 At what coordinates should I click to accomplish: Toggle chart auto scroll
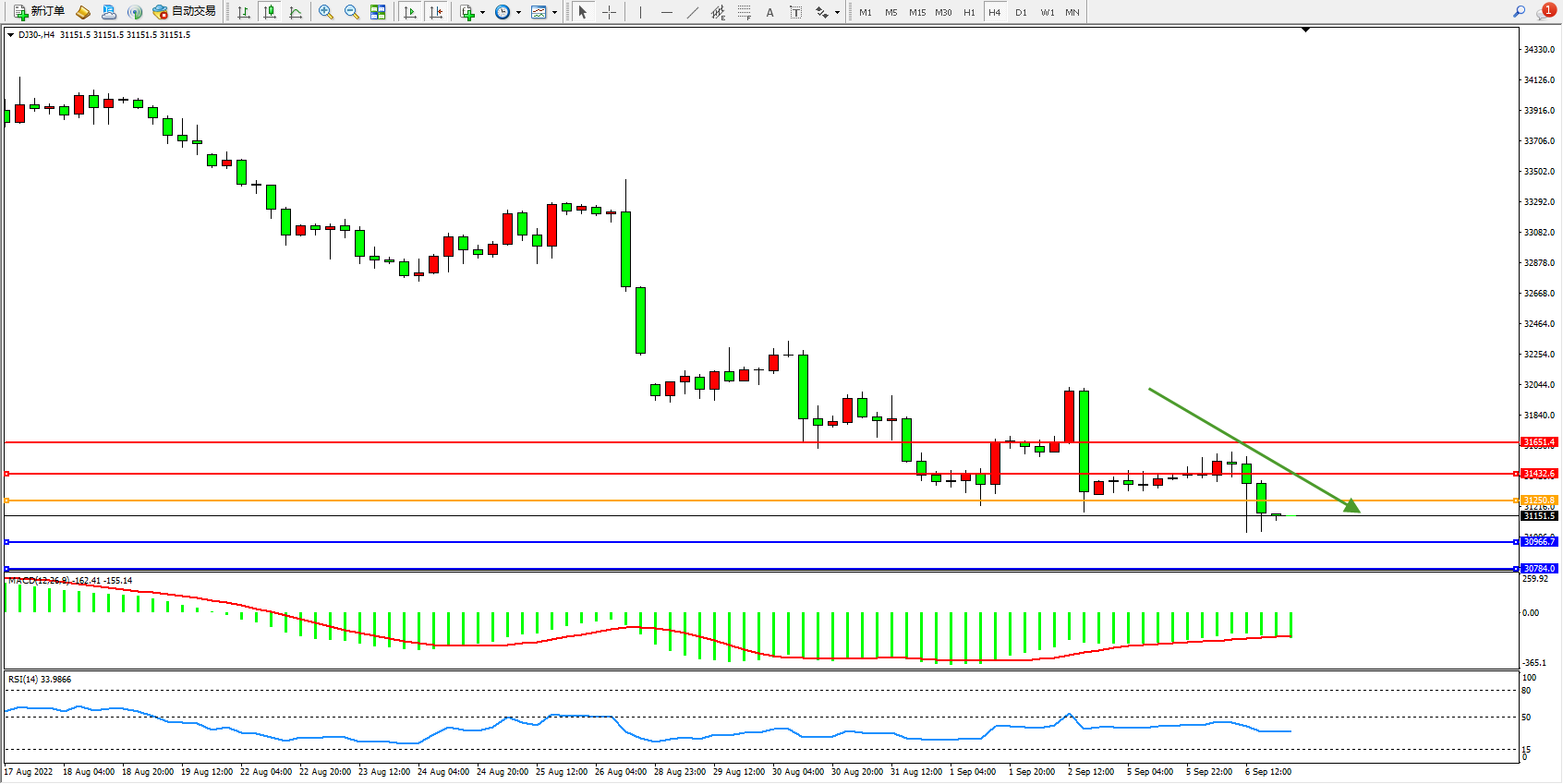click(x=410, y=12)
